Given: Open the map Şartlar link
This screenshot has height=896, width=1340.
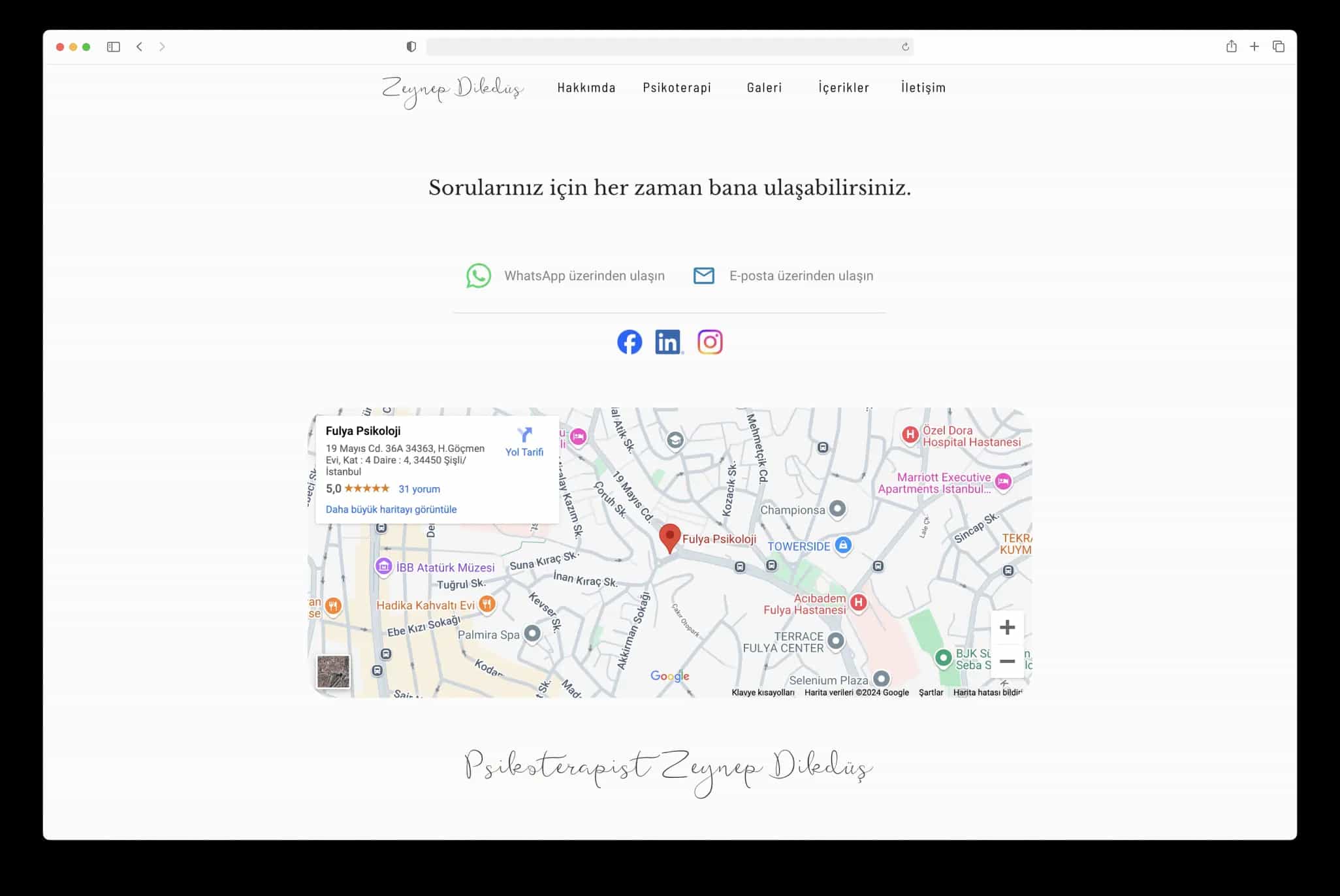Looking at the screenshot, I should pos(931,693).
